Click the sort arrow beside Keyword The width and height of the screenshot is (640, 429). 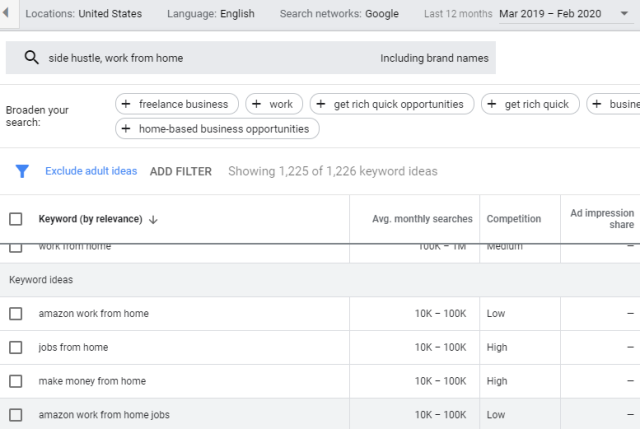pyautogui.click(x=153, y=219)
